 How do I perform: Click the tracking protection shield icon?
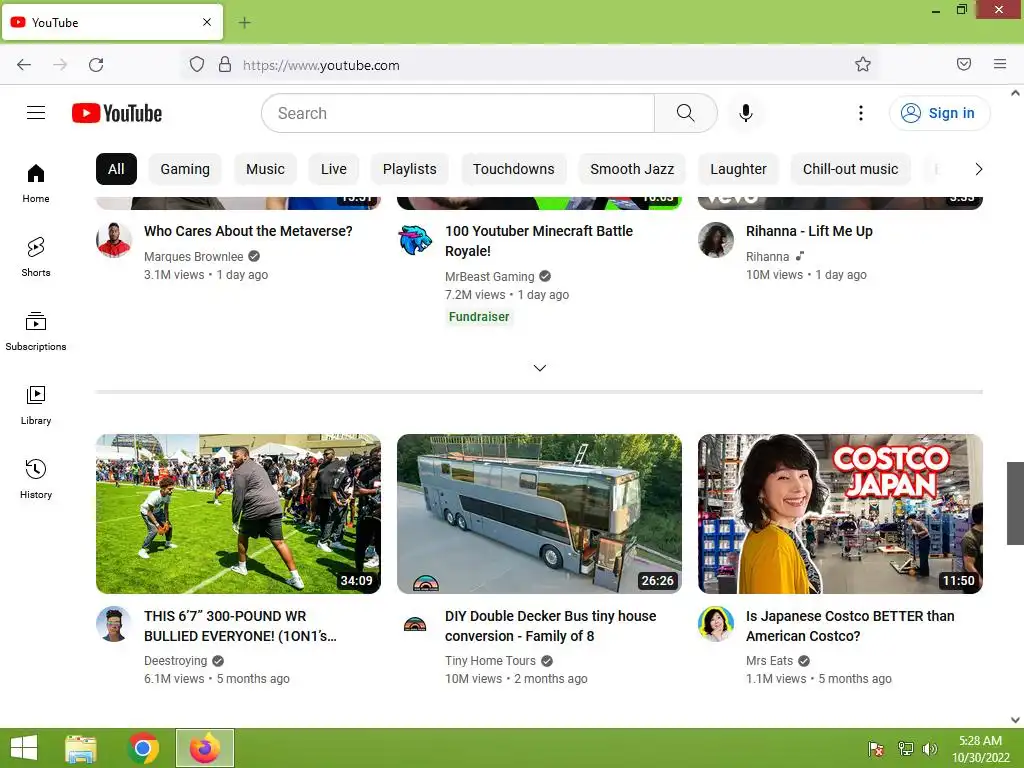pyautogui.click(x=197, y=65)
